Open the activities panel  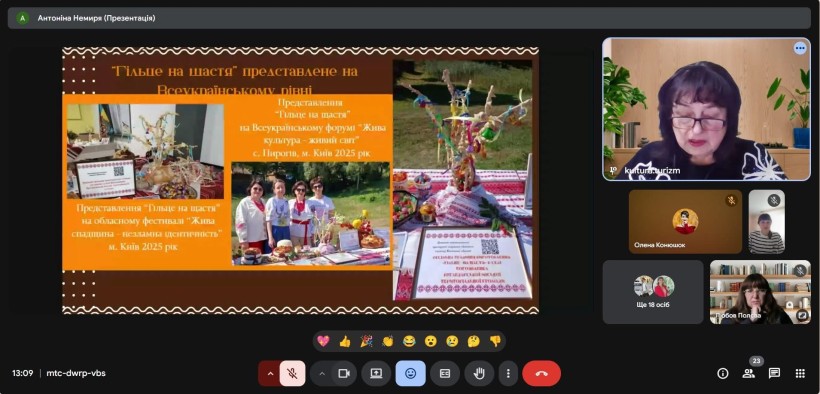pyautogui.click(x=800, y=373)
